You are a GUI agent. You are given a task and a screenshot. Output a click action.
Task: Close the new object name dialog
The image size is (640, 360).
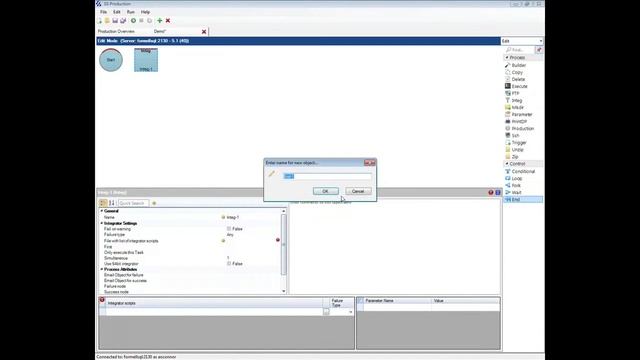click(x=369, y=163)
